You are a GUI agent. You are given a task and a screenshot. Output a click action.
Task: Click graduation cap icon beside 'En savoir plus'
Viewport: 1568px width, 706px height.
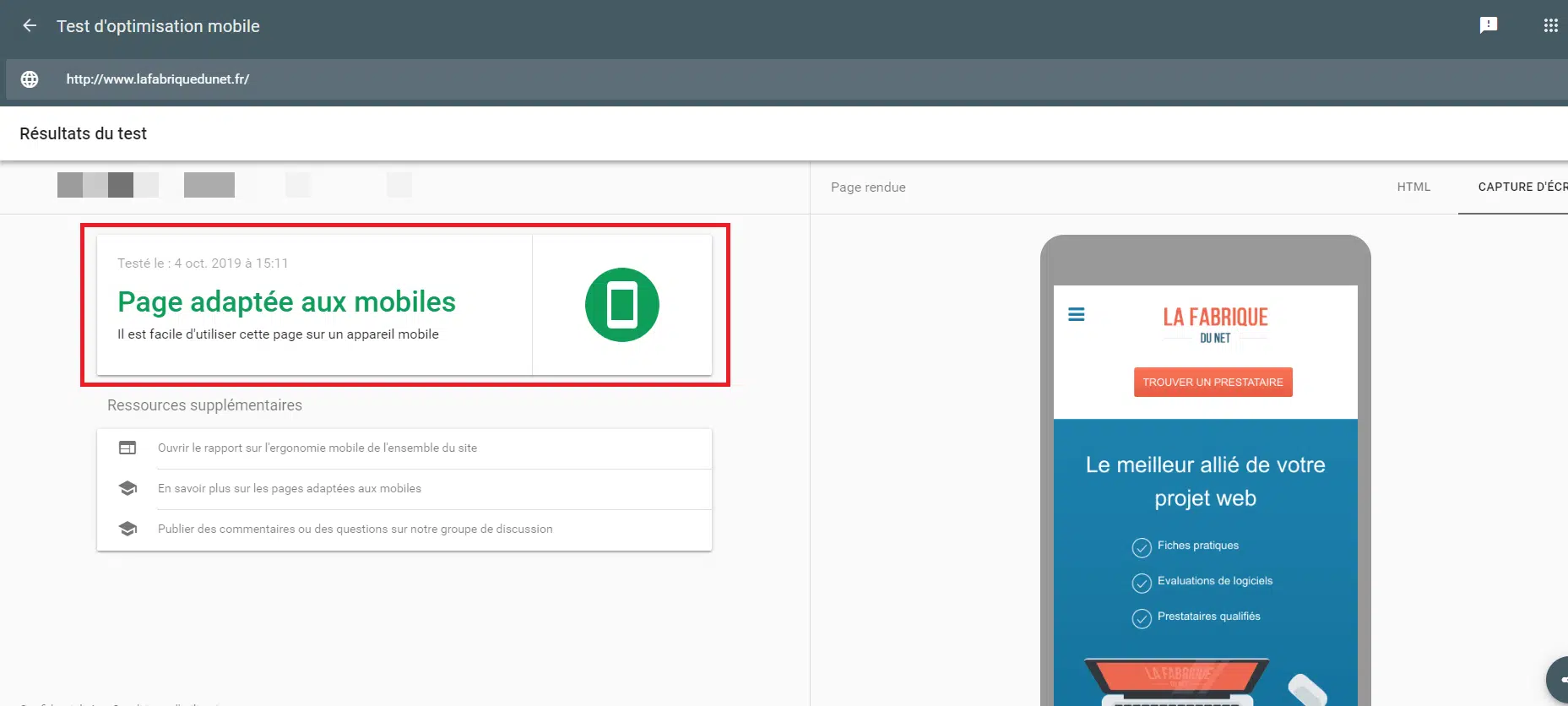click(128, 489)
